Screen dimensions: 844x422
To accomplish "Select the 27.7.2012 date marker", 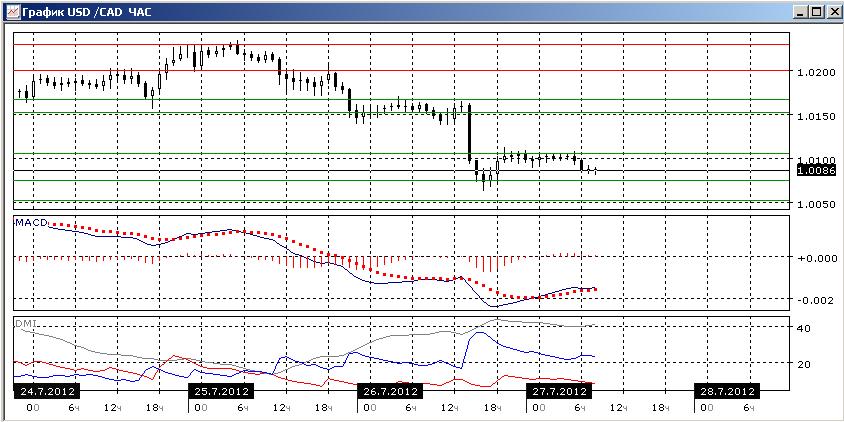I will tap(558, 390).
